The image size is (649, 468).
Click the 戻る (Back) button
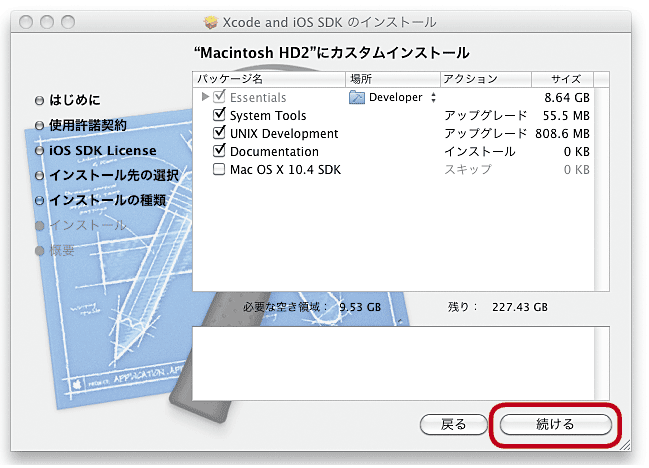click(454, 425)
